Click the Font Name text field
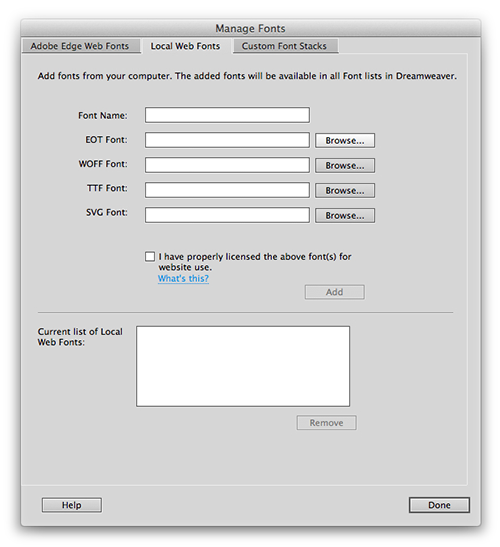Viewport: 500px width, 547px height. 227,115
